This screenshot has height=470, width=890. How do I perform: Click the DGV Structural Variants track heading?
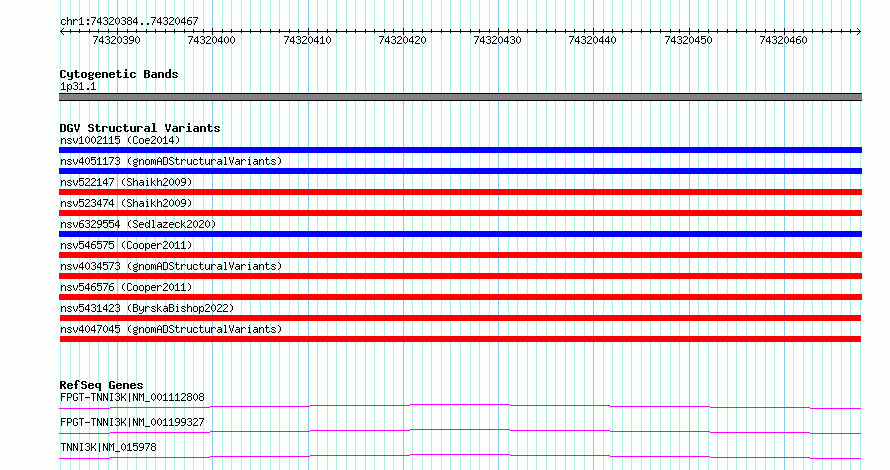click(140, 128)
